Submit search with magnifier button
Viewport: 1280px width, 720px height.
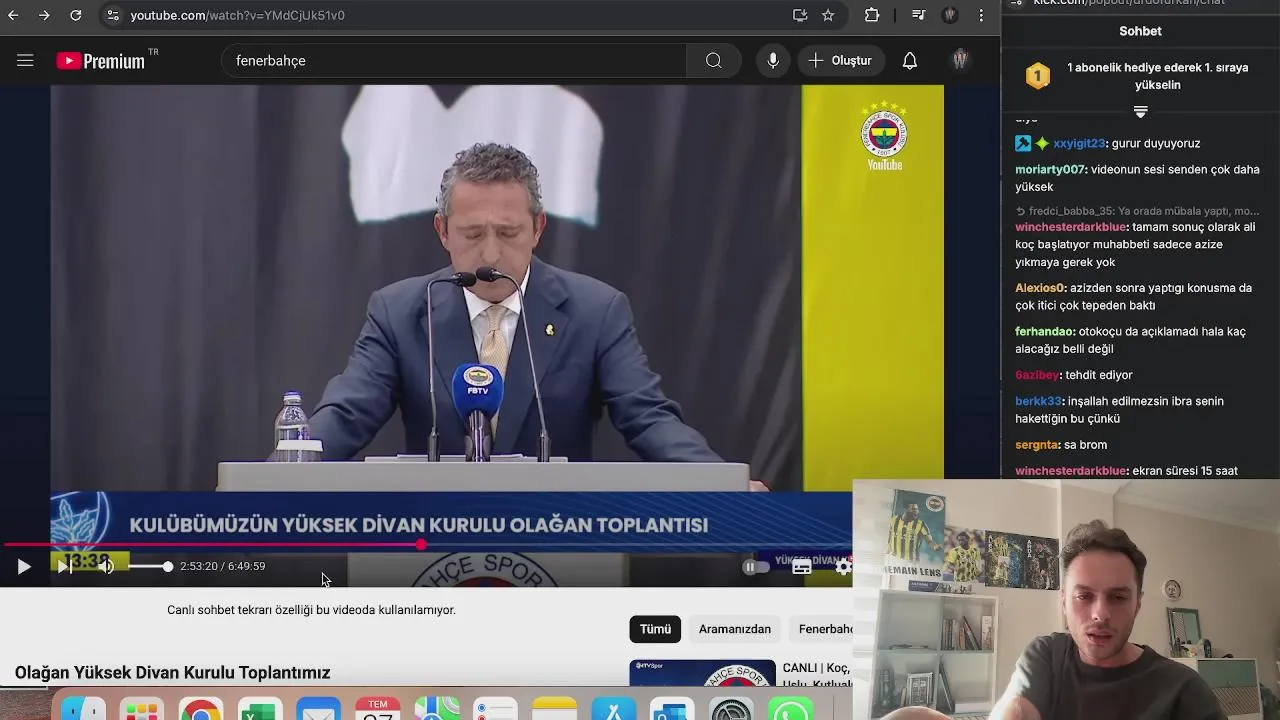[714, 61]
